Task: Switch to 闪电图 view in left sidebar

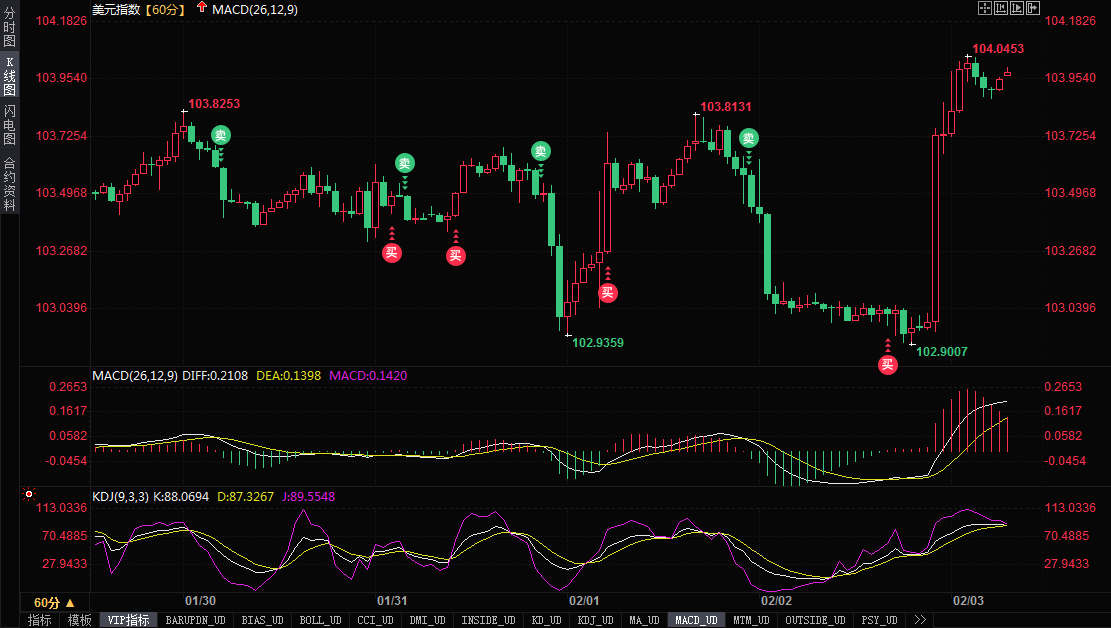Action: 9,124
